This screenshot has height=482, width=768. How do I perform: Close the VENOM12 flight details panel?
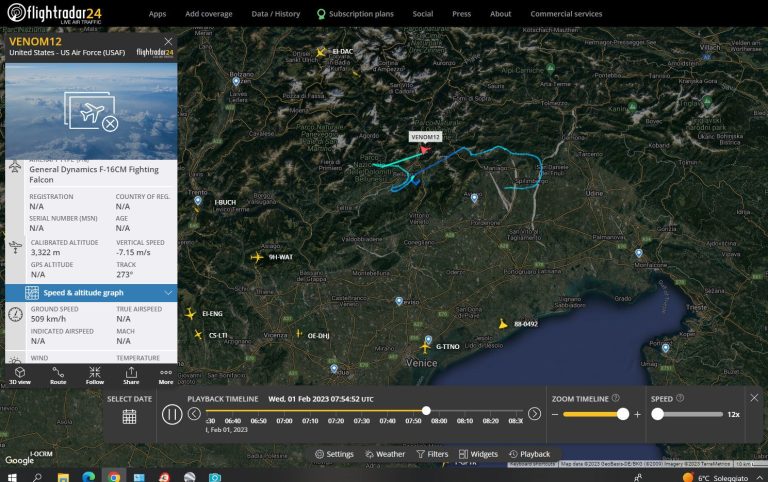(x=168, y=42)
